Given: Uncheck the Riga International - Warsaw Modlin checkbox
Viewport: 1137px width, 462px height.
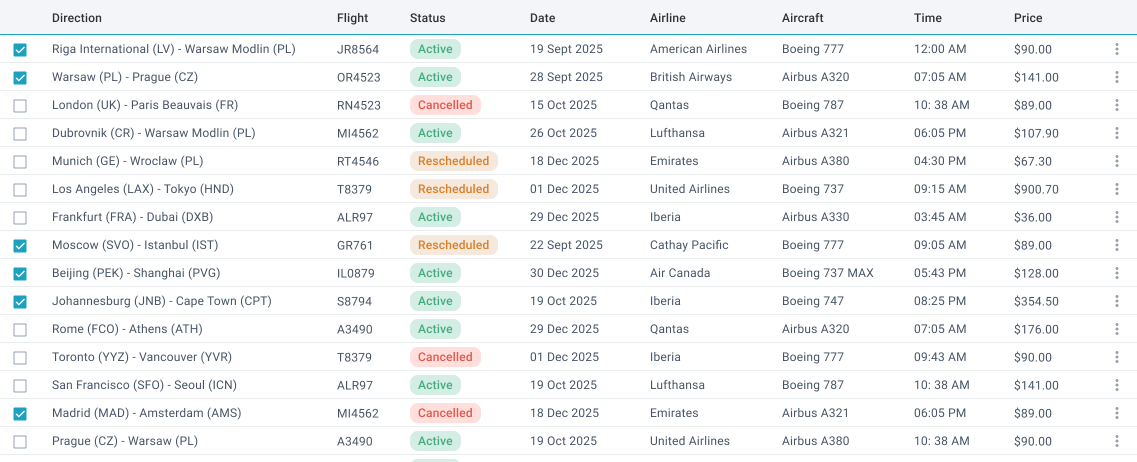Looking at the screenshot, I should click(x=20, y=50).
